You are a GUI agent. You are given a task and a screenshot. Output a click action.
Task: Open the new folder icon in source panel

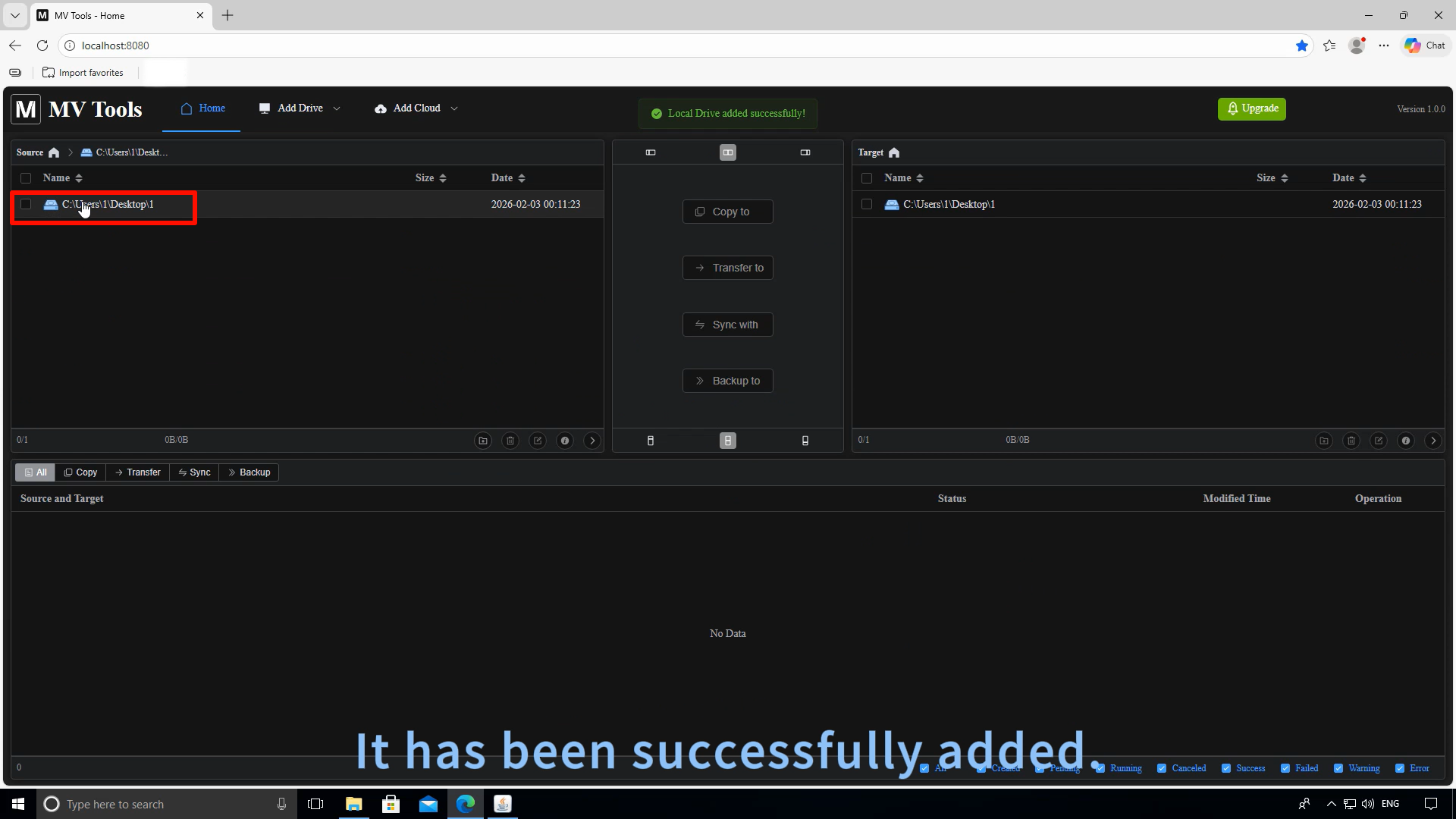(x=483, y=440)
